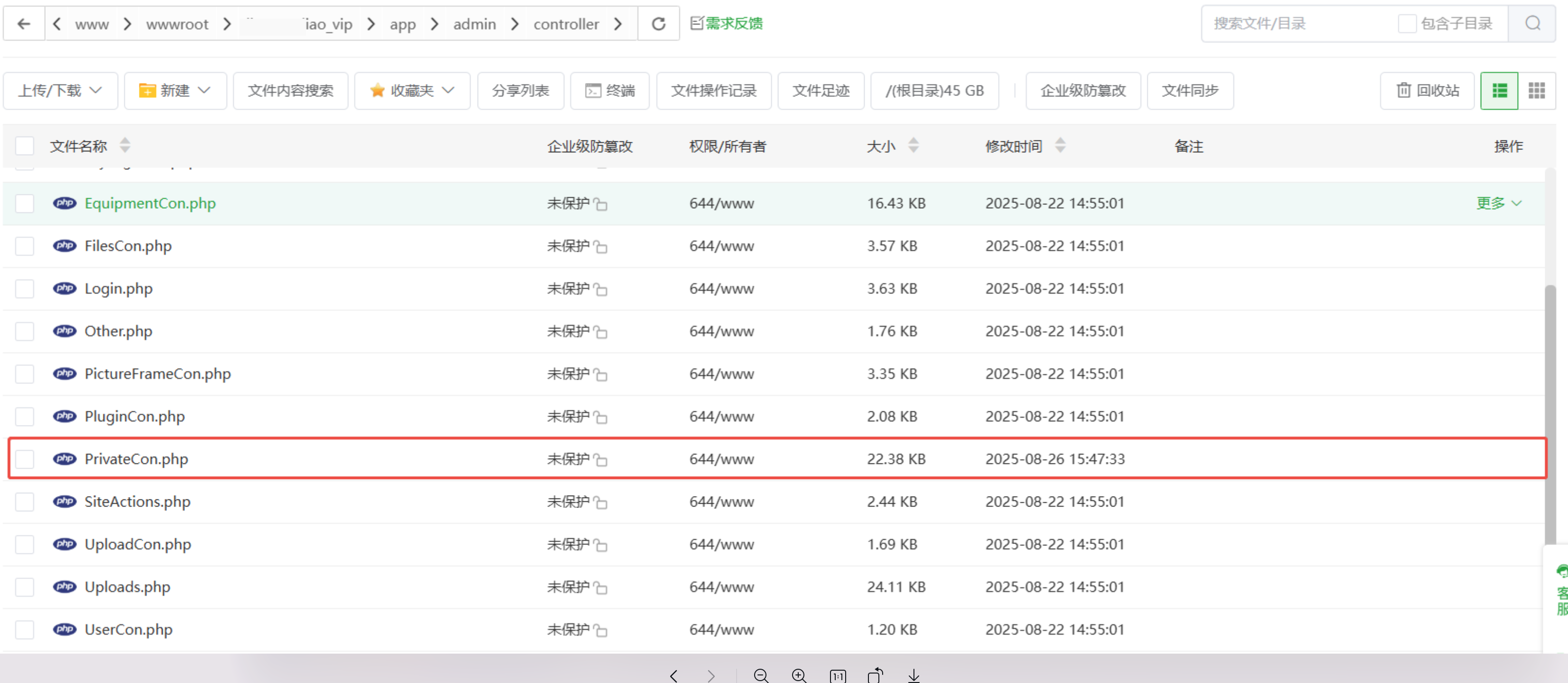Open the 终端 terminal toolbar item

[609, 91]
